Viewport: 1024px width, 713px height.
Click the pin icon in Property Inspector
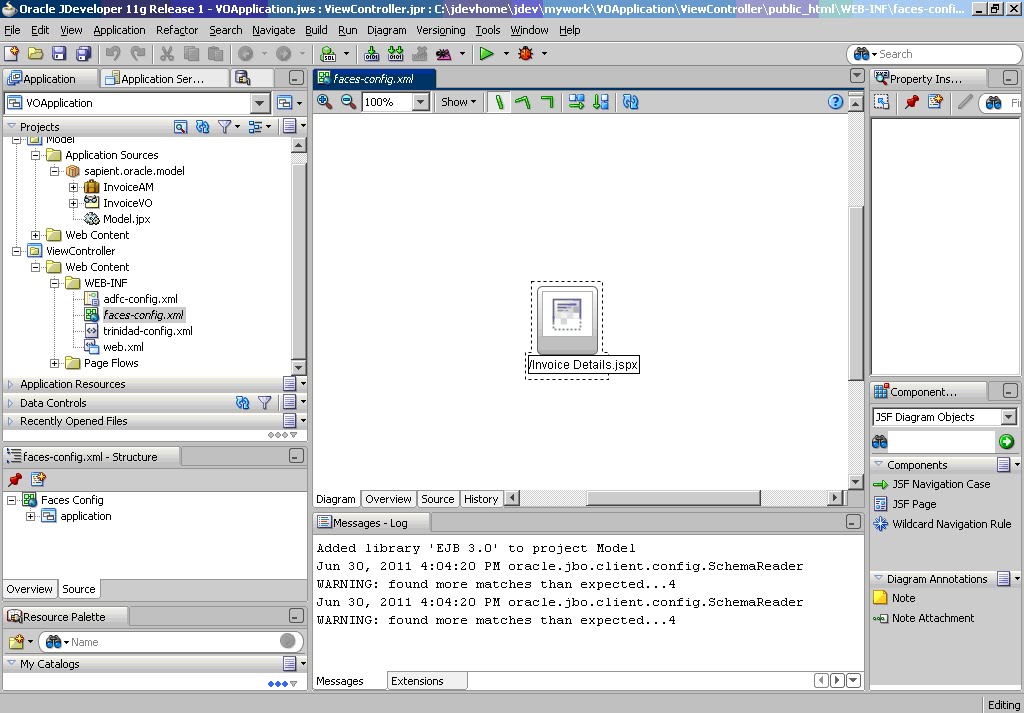point(912,102)
